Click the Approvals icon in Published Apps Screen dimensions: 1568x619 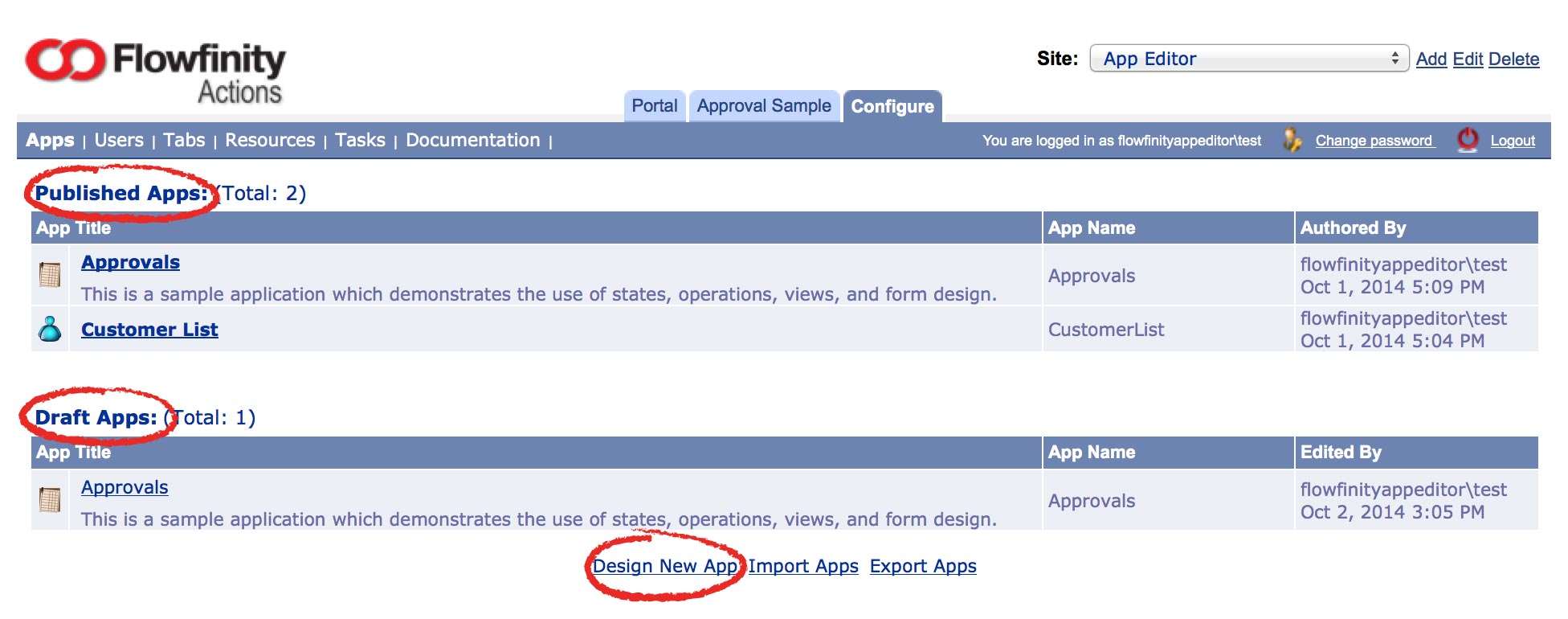[x=50, y=275]
